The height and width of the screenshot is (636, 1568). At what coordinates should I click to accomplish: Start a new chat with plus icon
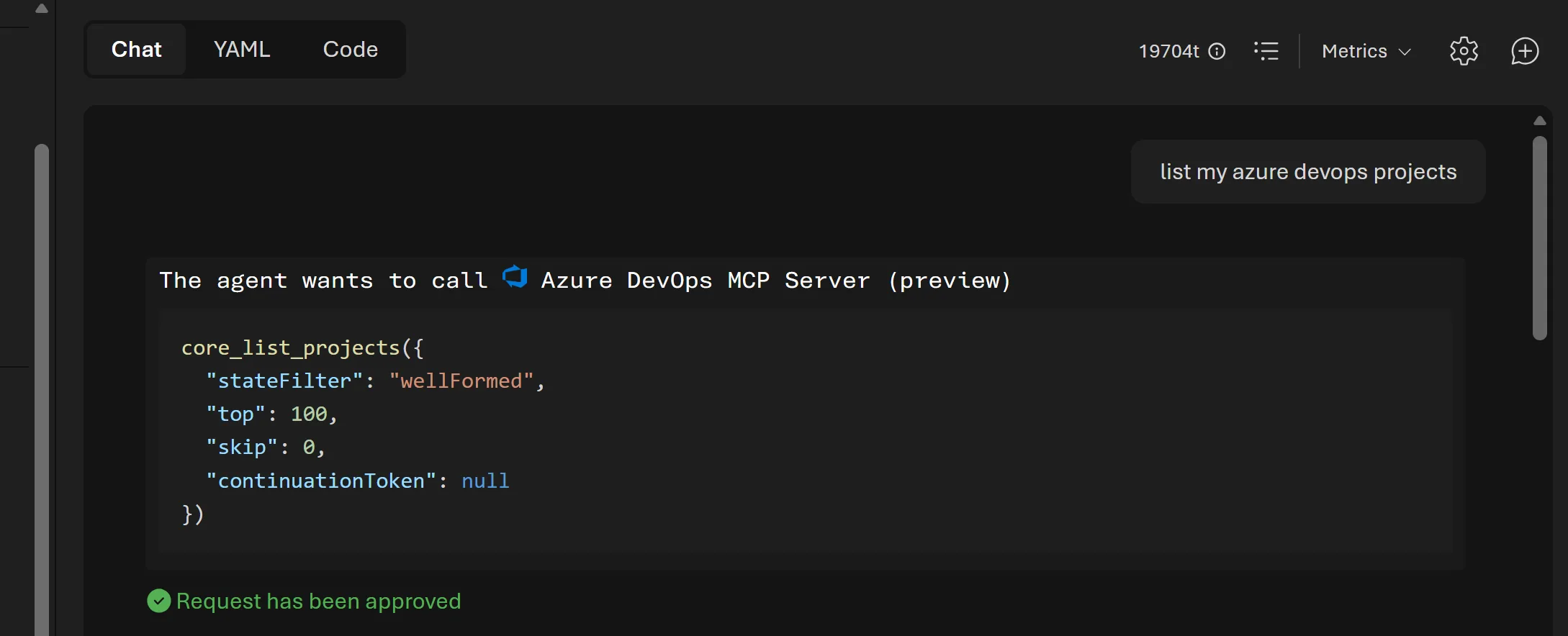click(1525, 51)
